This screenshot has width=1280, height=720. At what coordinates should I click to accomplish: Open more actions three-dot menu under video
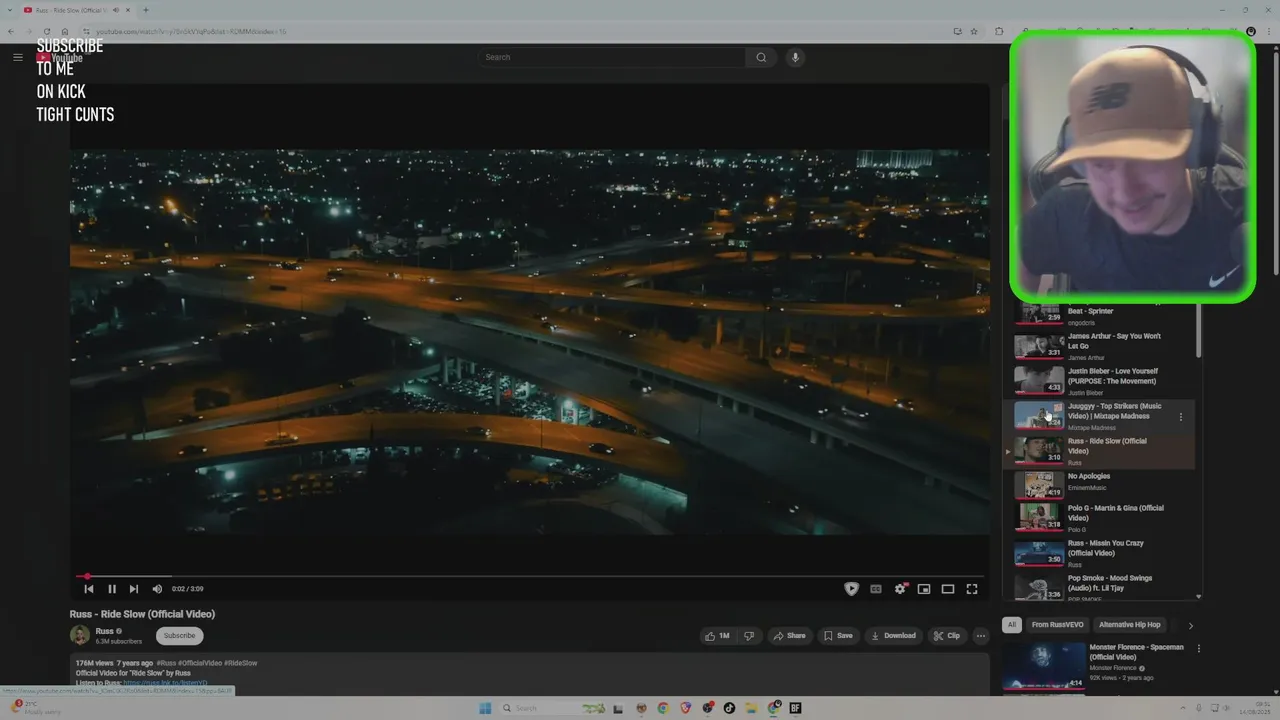tap(981, 635)
